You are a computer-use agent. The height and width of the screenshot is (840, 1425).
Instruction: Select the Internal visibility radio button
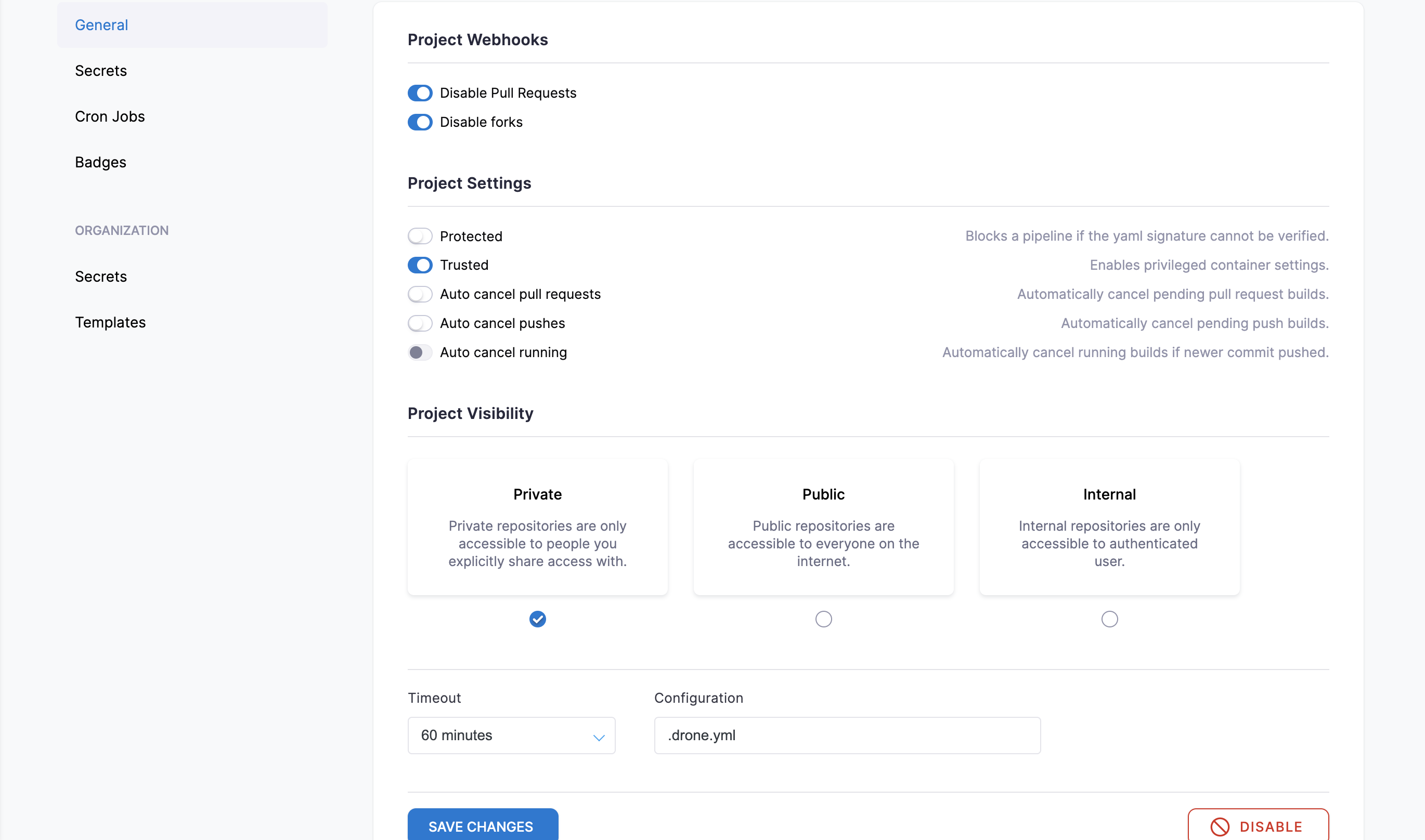(1109, 619)
